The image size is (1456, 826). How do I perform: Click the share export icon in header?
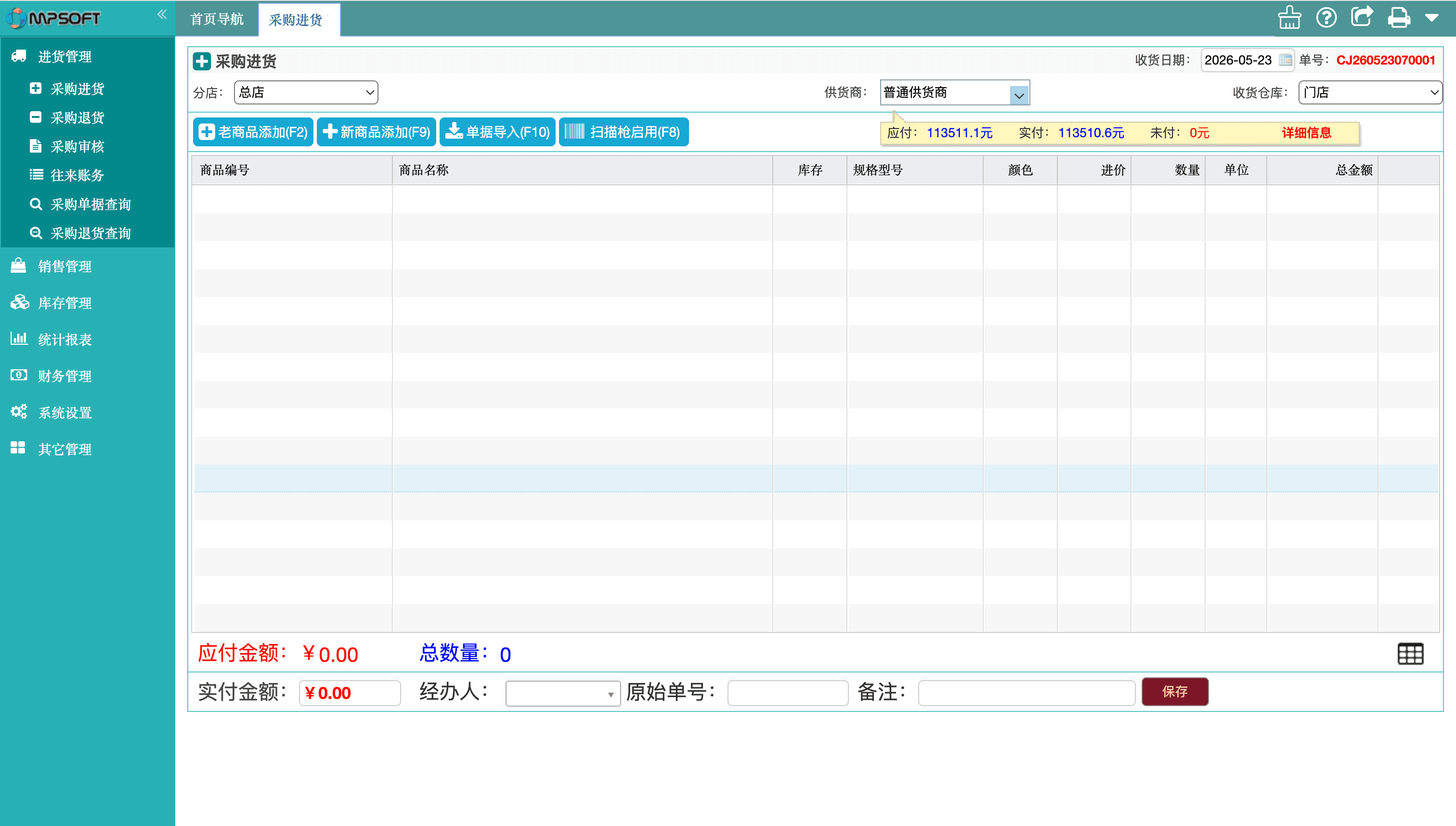tap(1362, 17)
